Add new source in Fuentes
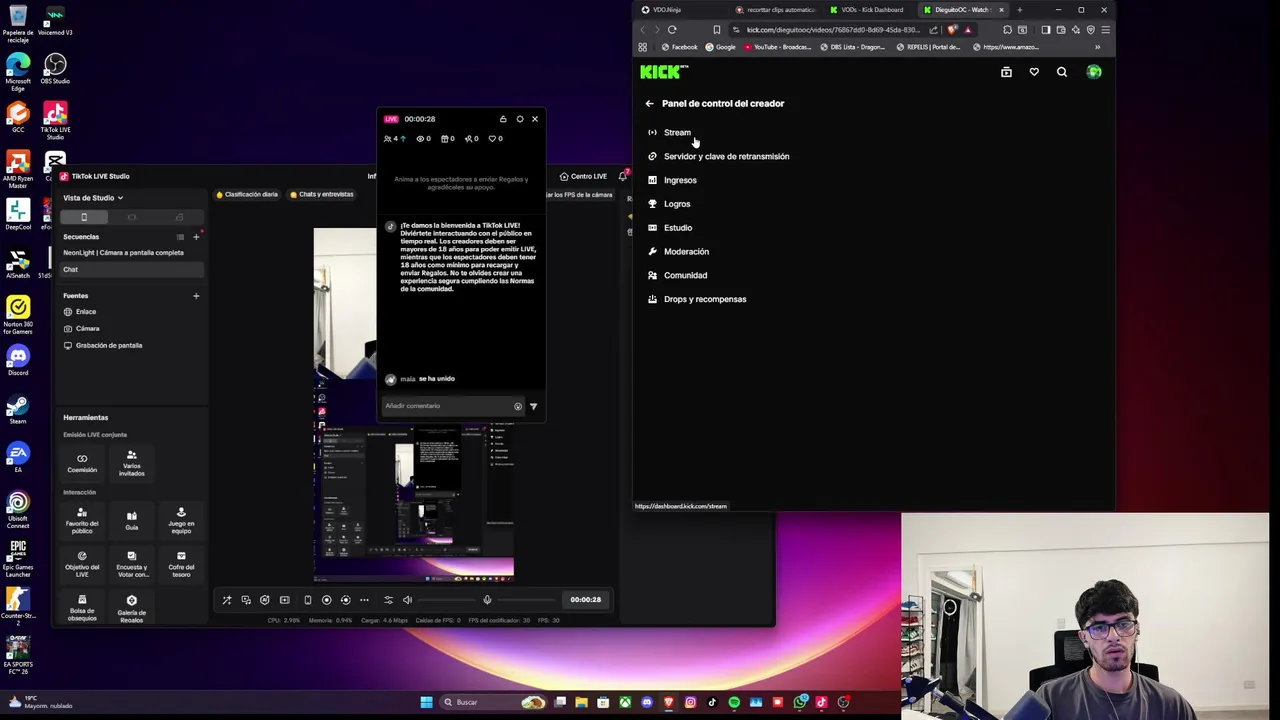1280x720 pixels. (196, 296)
